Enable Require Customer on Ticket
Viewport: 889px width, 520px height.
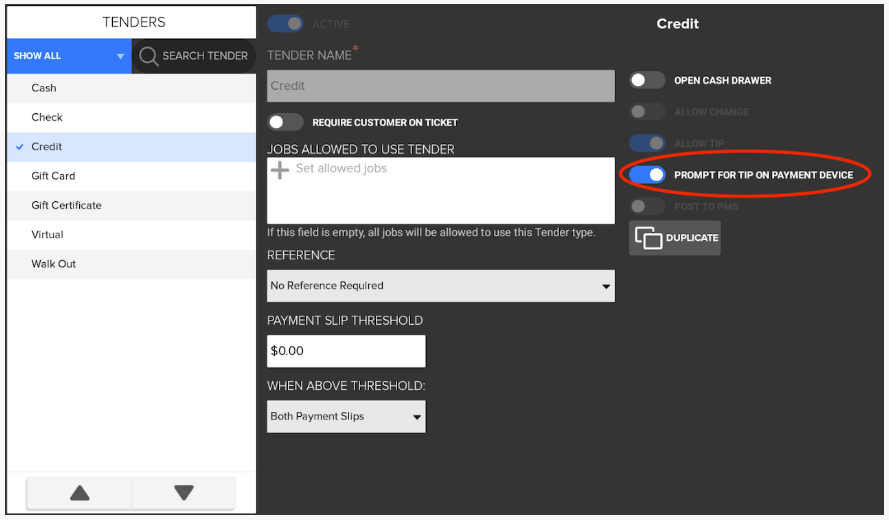pos(285,122)
